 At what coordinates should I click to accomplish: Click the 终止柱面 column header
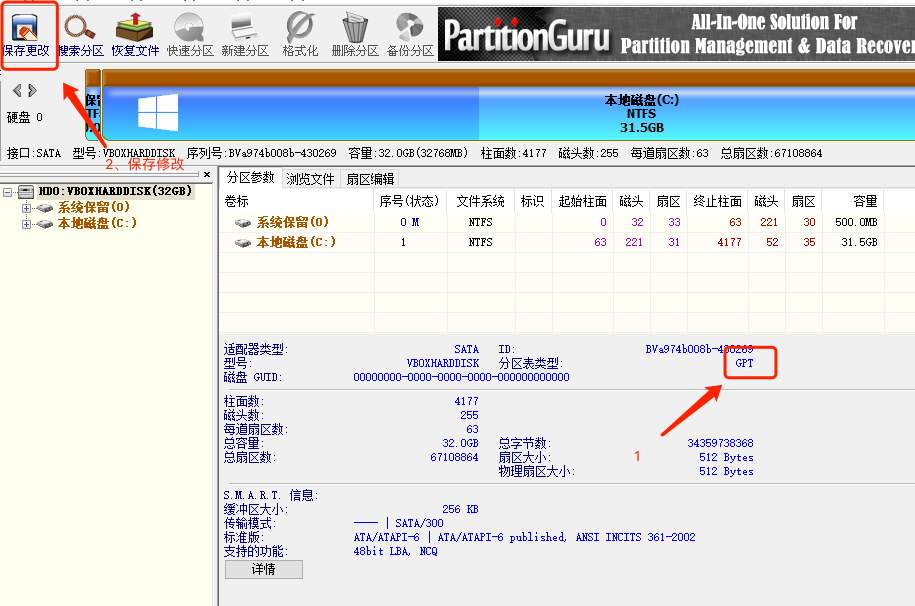click(x=717, y=201)
